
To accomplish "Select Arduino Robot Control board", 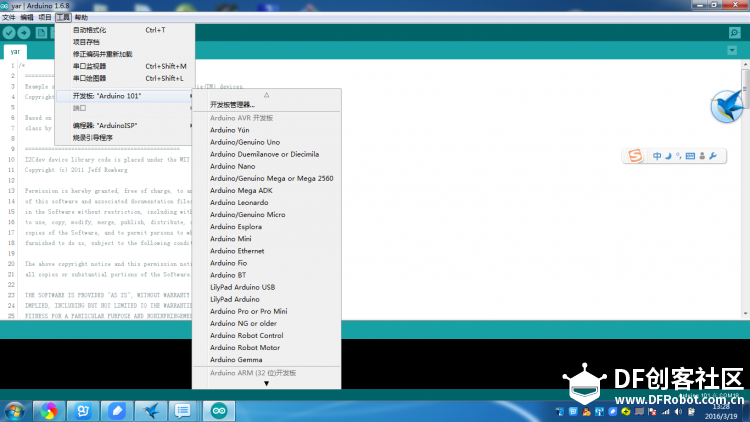I will pos(266,335).
